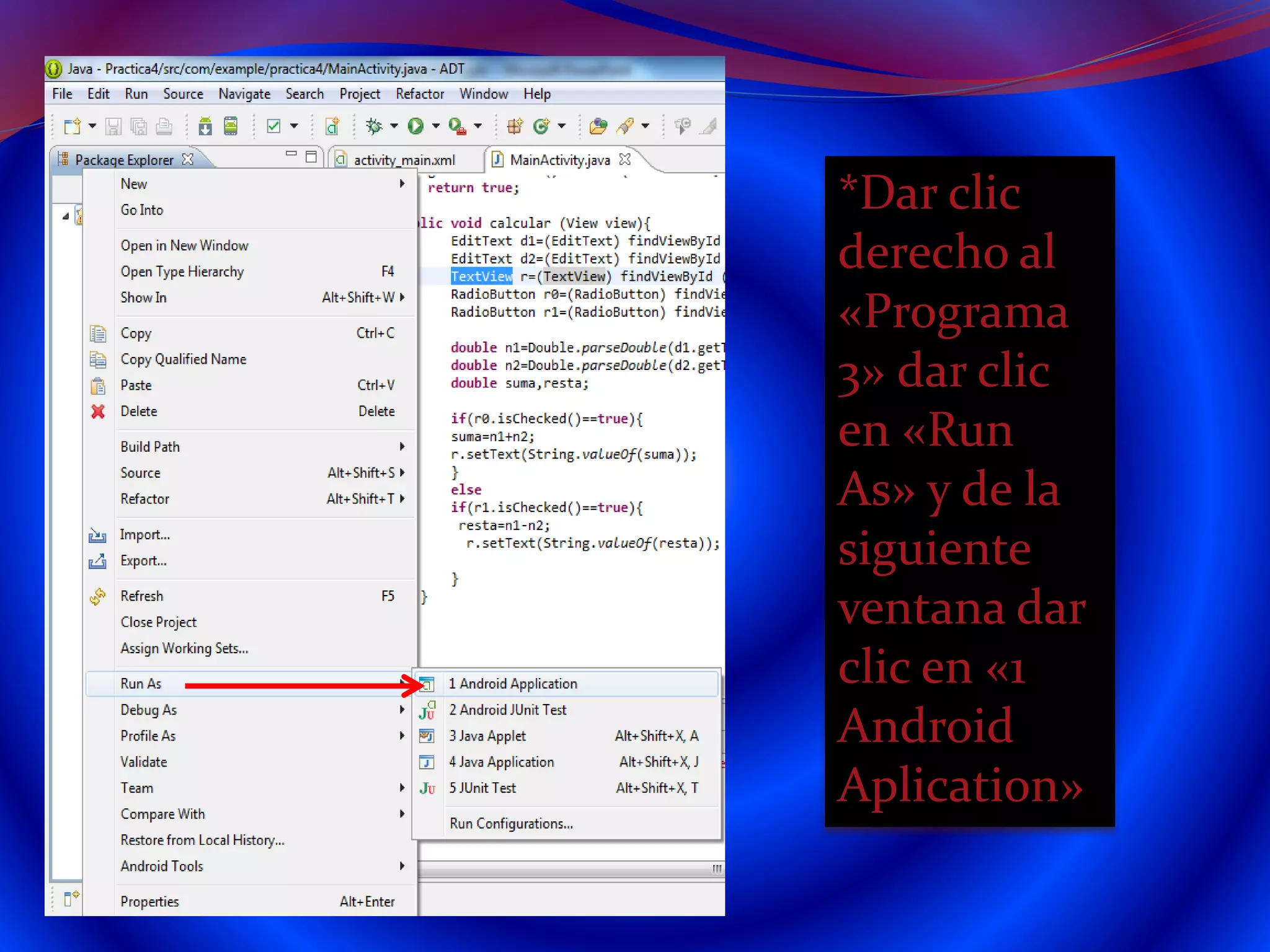Click the New Java Package icon
Image resolution: width=1270 pixels, height=952 pixels.
click(515, 126)
